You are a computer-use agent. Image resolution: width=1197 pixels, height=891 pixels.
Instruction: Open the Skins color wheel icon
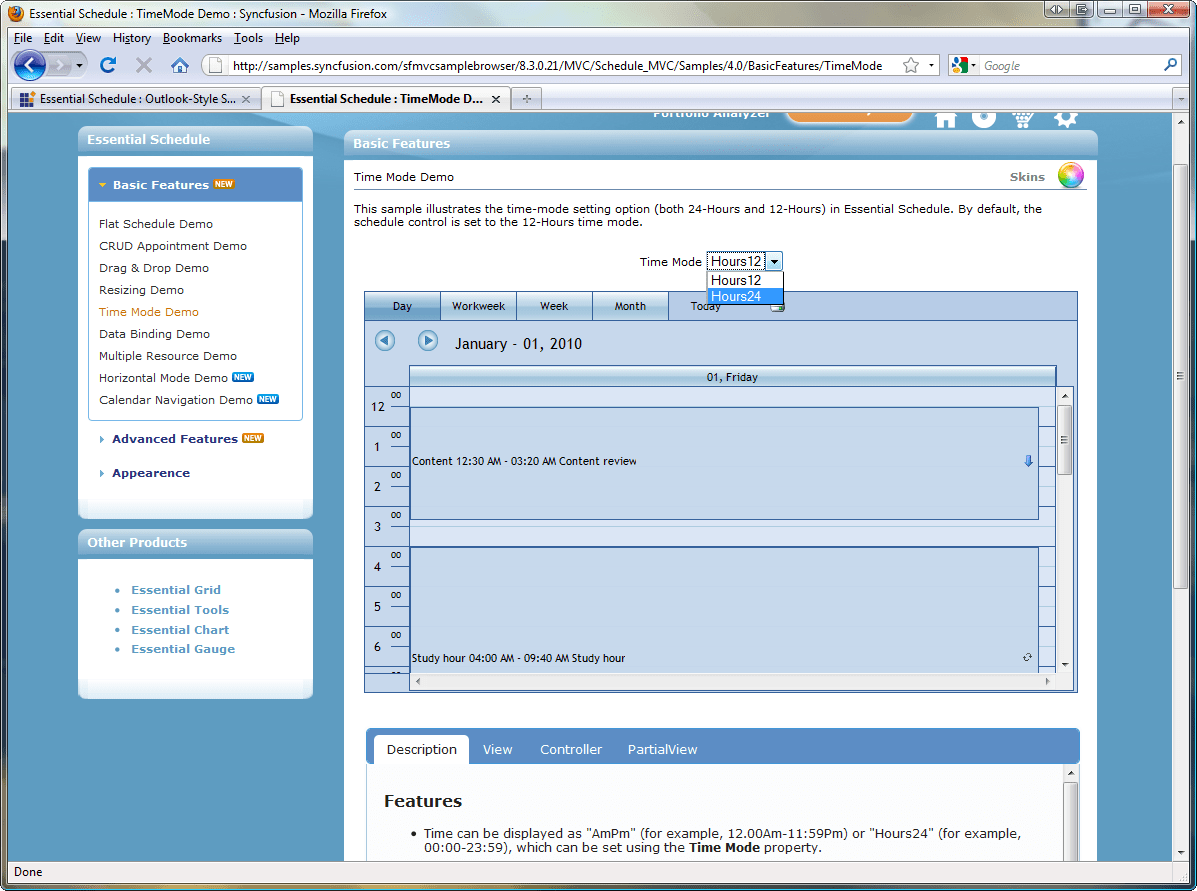coord(1071,176)
